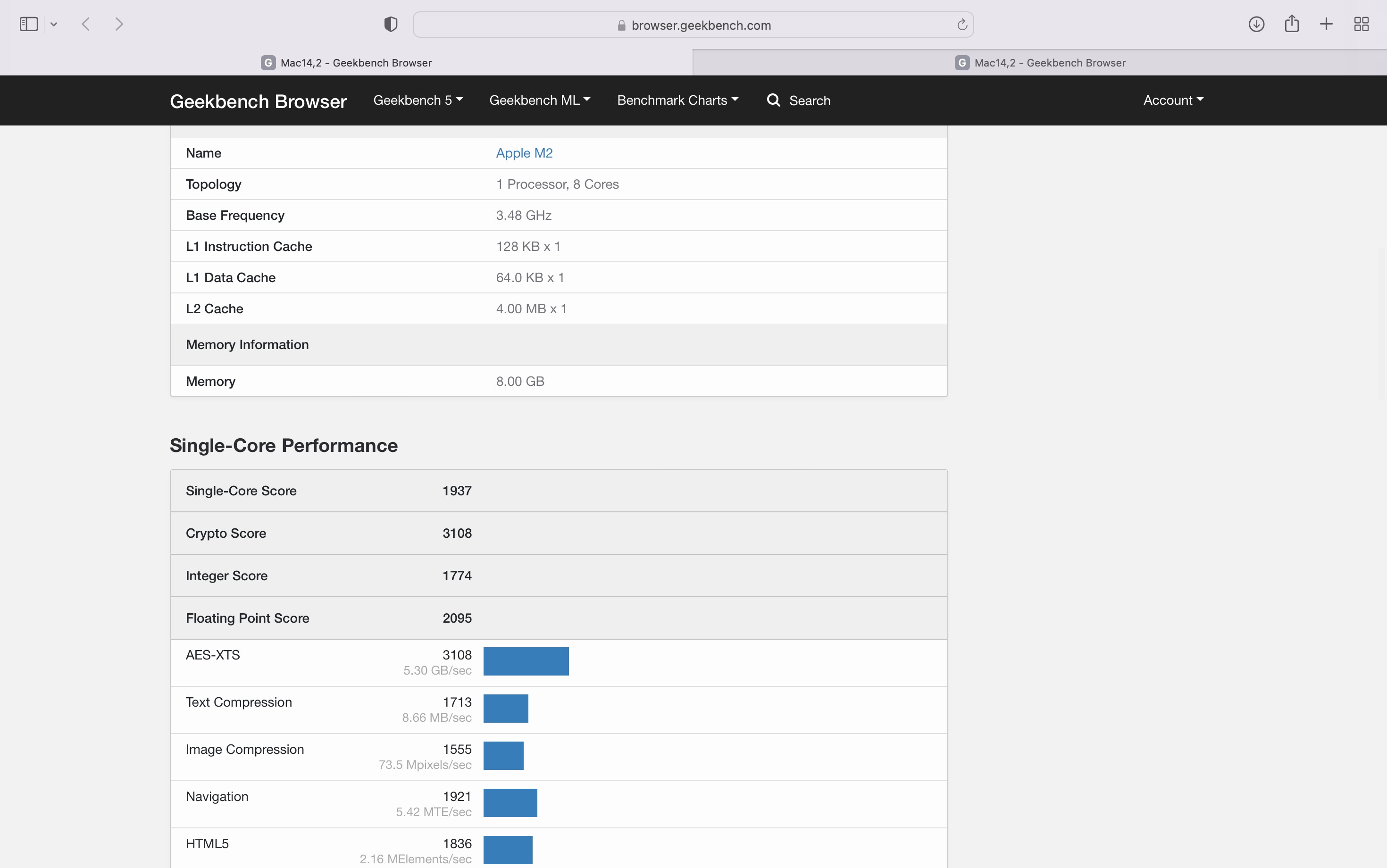This screenshot has height=868, width=1387.
Task: Click the '8.66 MB/sec' compression rate
Action: coord(437,718)
